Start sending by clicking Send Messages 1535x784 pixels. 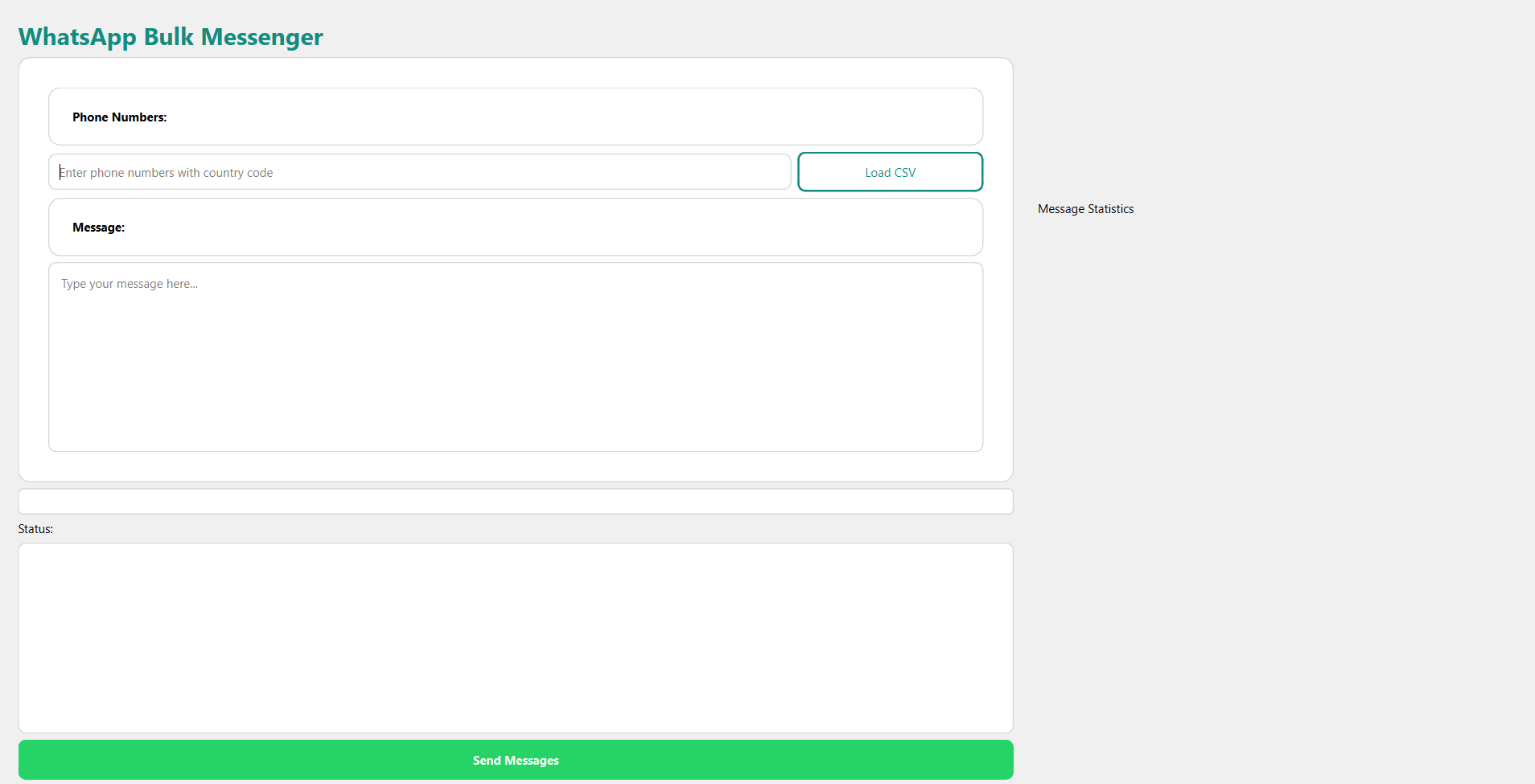[515, 759]
